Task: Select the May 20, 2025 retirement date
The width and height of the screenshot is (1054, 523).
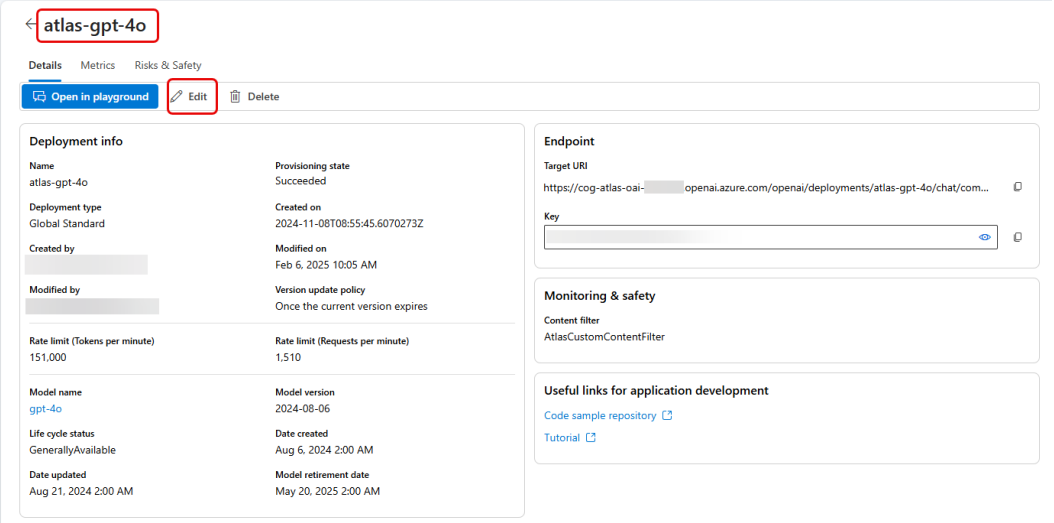Action: point(327,491)
